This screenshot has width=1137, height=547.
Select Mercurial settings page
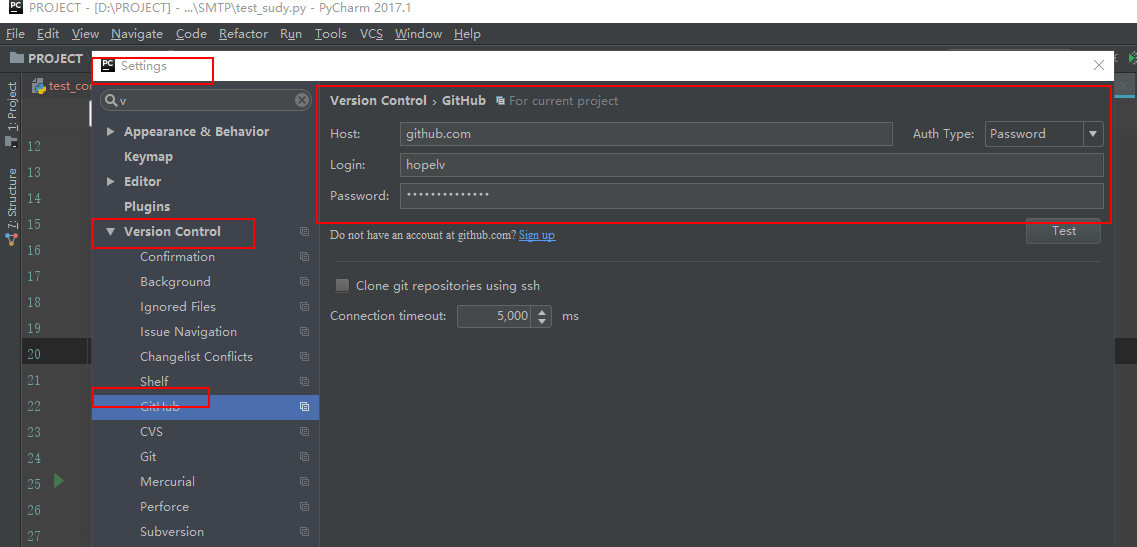click(x=167, y=482)
